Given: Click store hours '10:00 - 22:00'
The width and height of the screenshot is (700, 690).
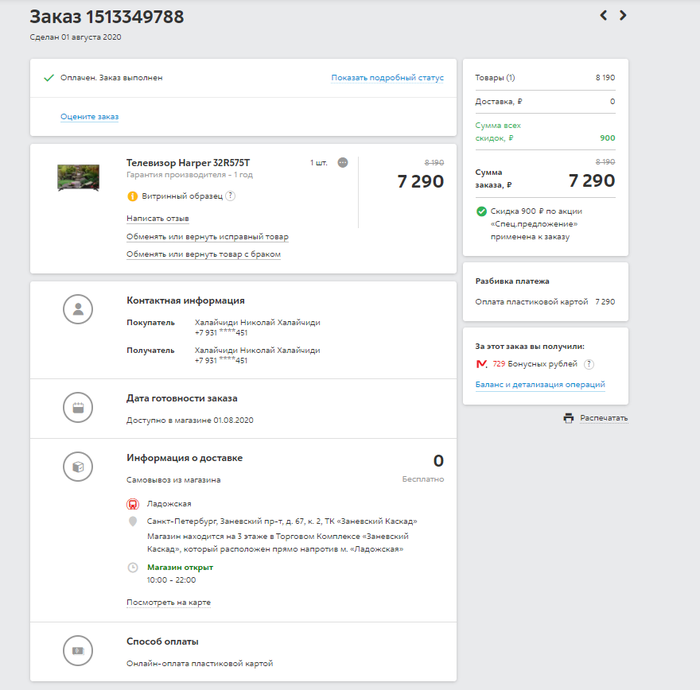Looking at the screenshot, I should pos(171,580).
